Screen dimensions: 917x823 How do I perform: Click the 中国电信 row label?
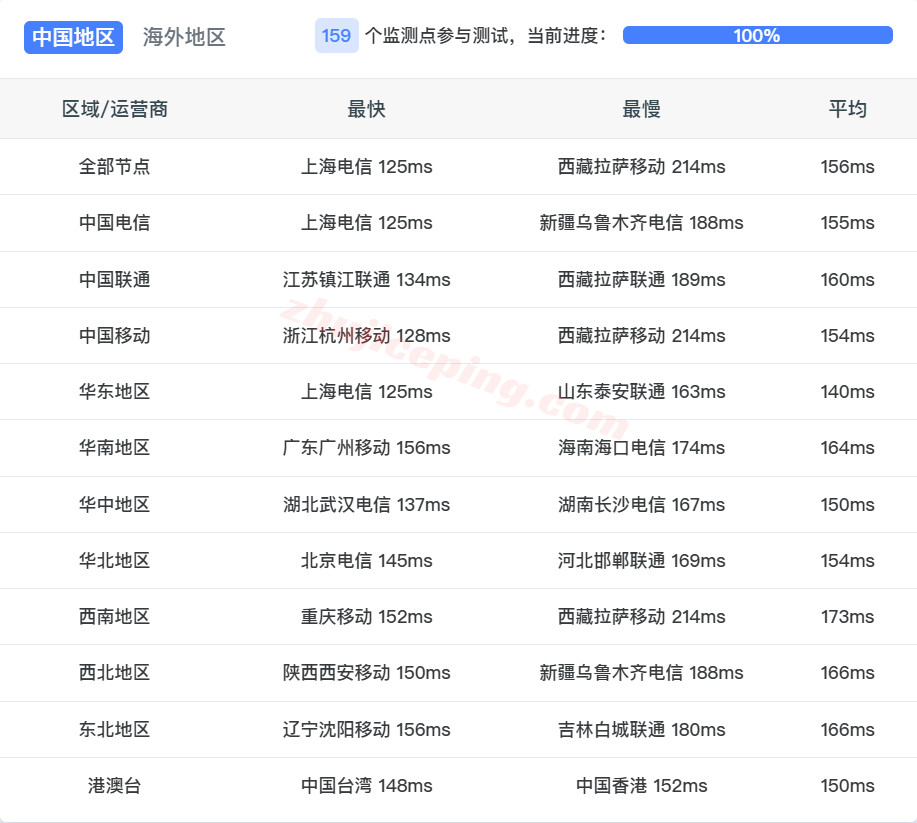coord(114,223)
